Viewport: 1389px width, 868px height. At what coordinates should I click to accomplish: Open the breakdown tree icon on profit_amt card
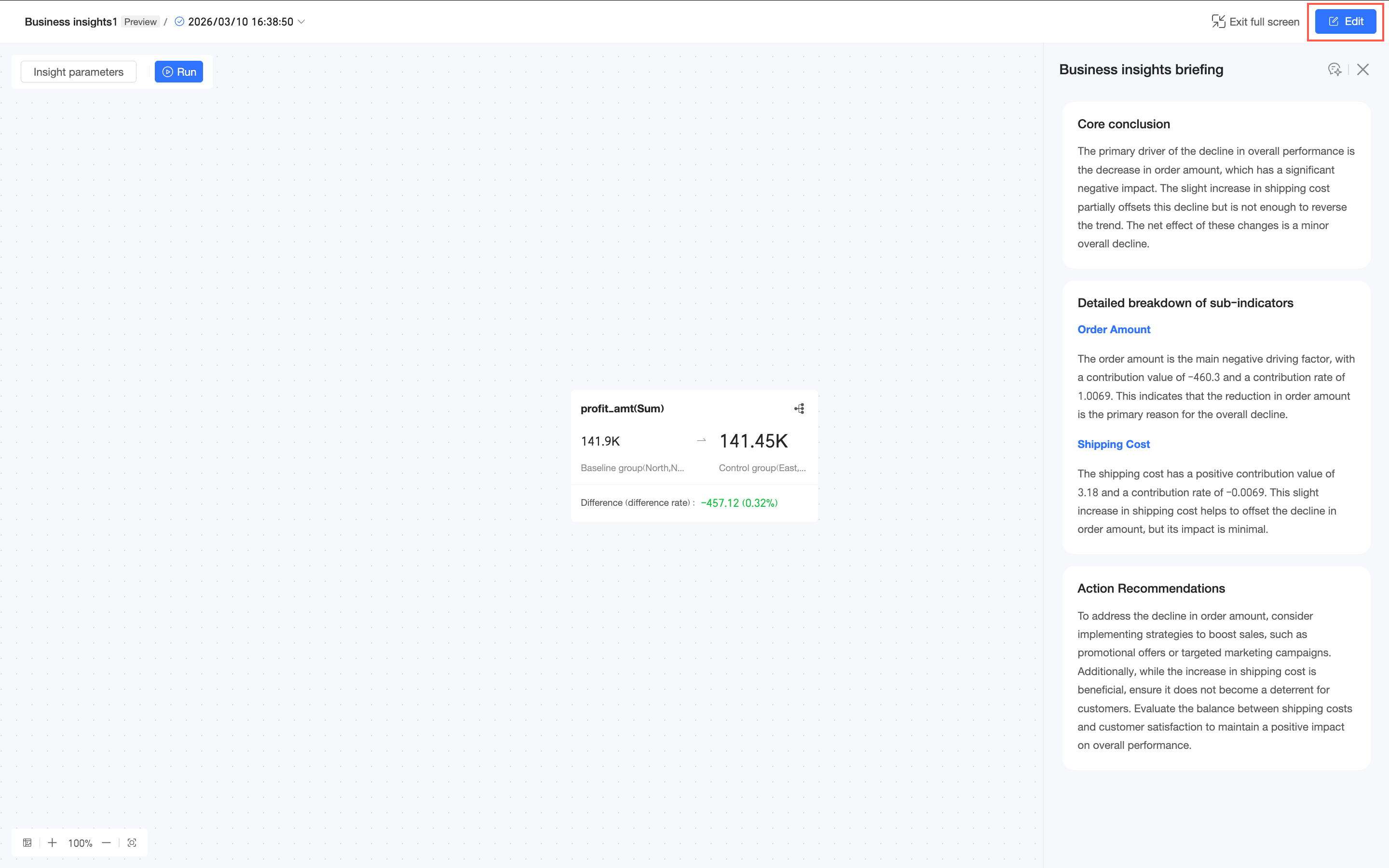799,409
